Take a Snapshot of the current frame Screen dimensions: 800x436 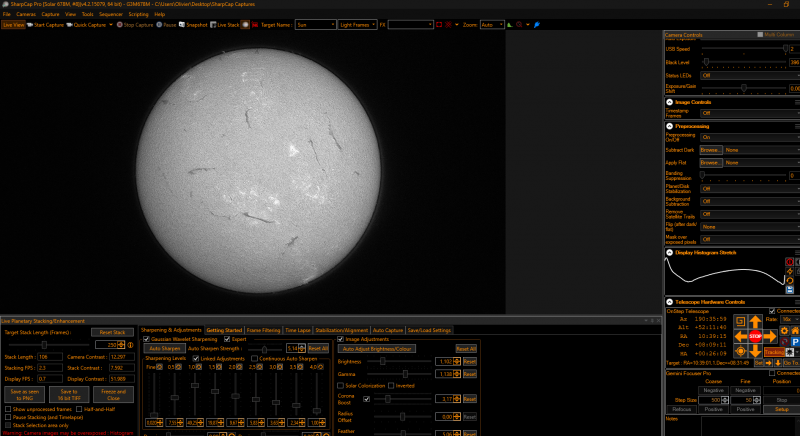point(193,24)
